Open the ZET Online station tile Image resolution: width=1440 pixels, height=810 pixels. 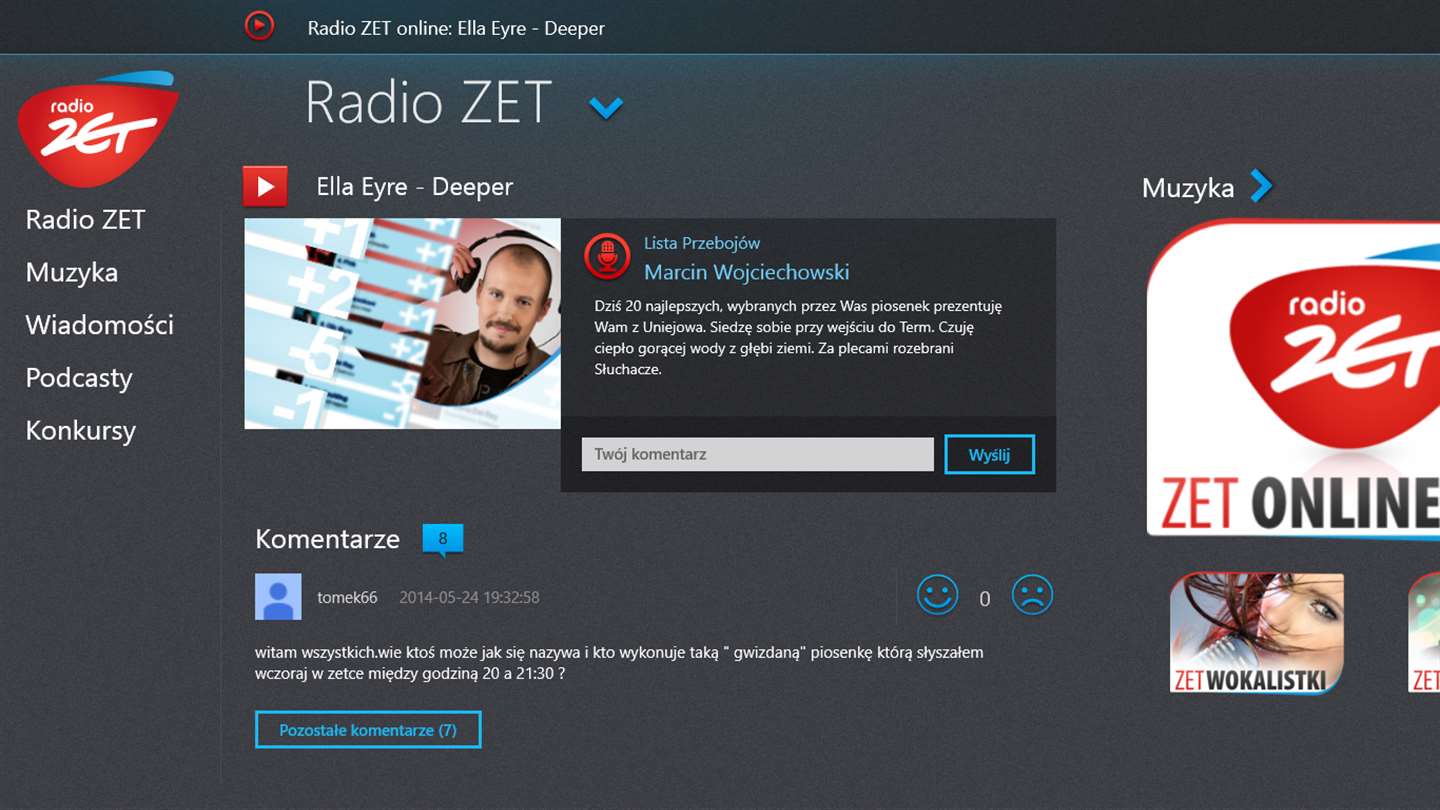pos(1293,378)
